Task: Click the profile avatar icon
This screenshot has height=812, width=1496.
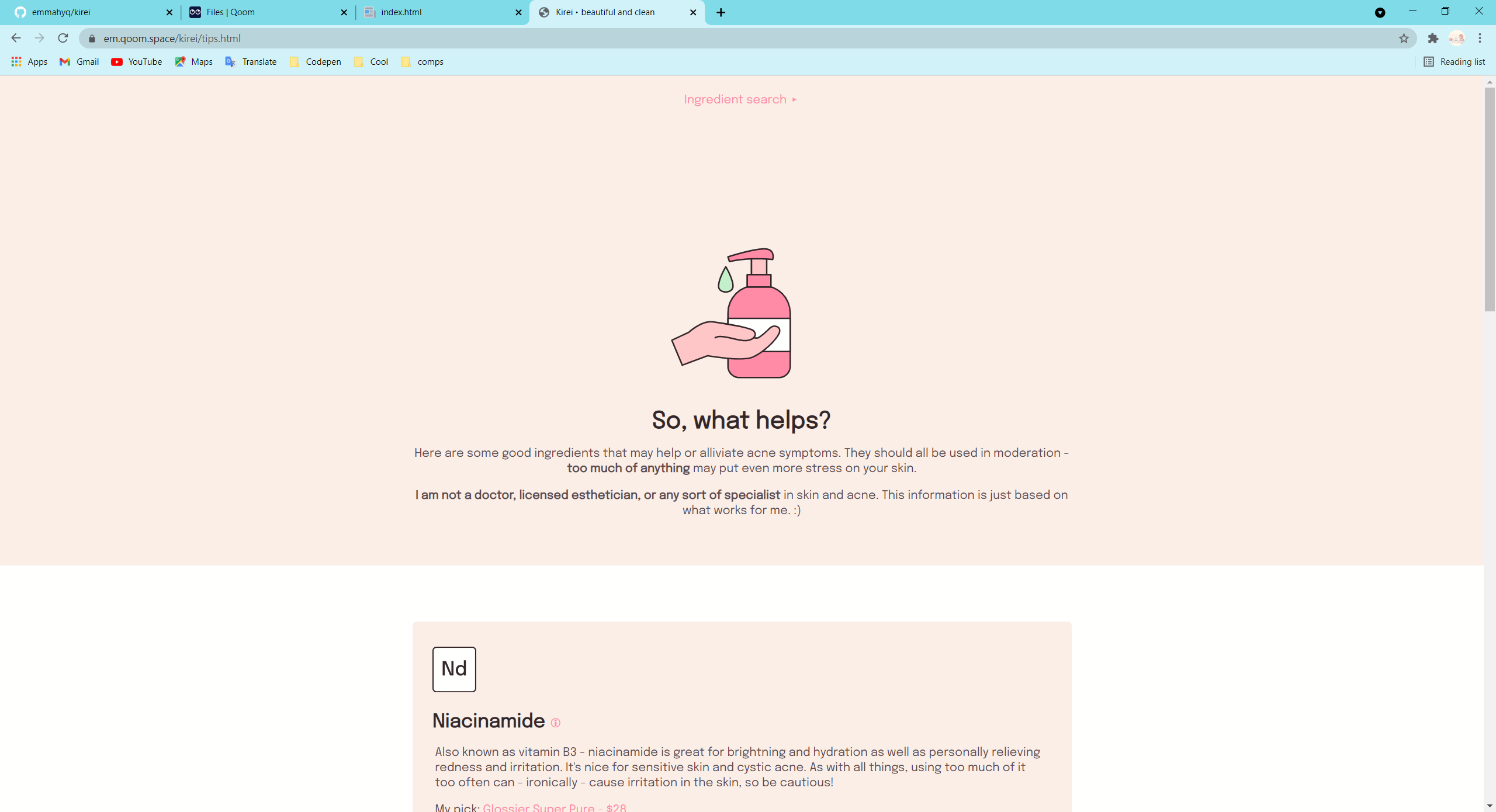Action: click(1456, 39)
